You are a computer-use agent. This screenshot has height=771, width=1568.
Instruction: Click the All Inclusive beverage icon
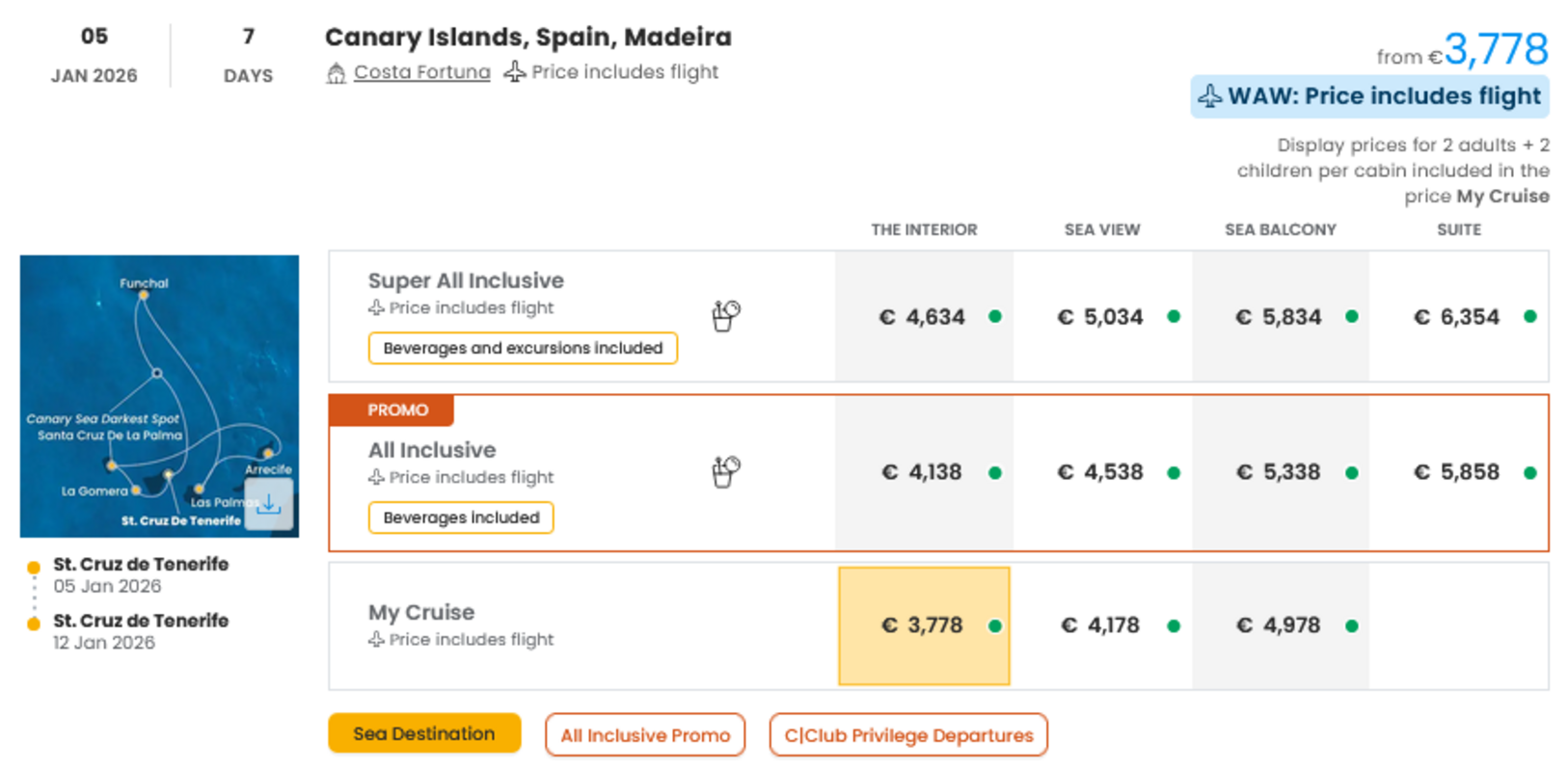tap(725, 471)
